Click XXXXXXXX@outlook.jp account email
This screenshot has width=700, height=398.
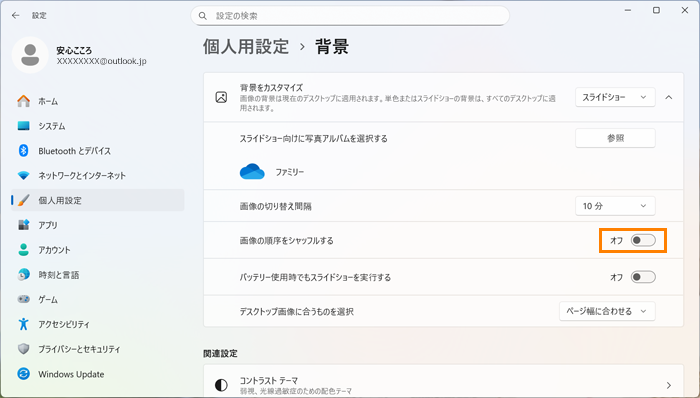(x=101, y=61)
